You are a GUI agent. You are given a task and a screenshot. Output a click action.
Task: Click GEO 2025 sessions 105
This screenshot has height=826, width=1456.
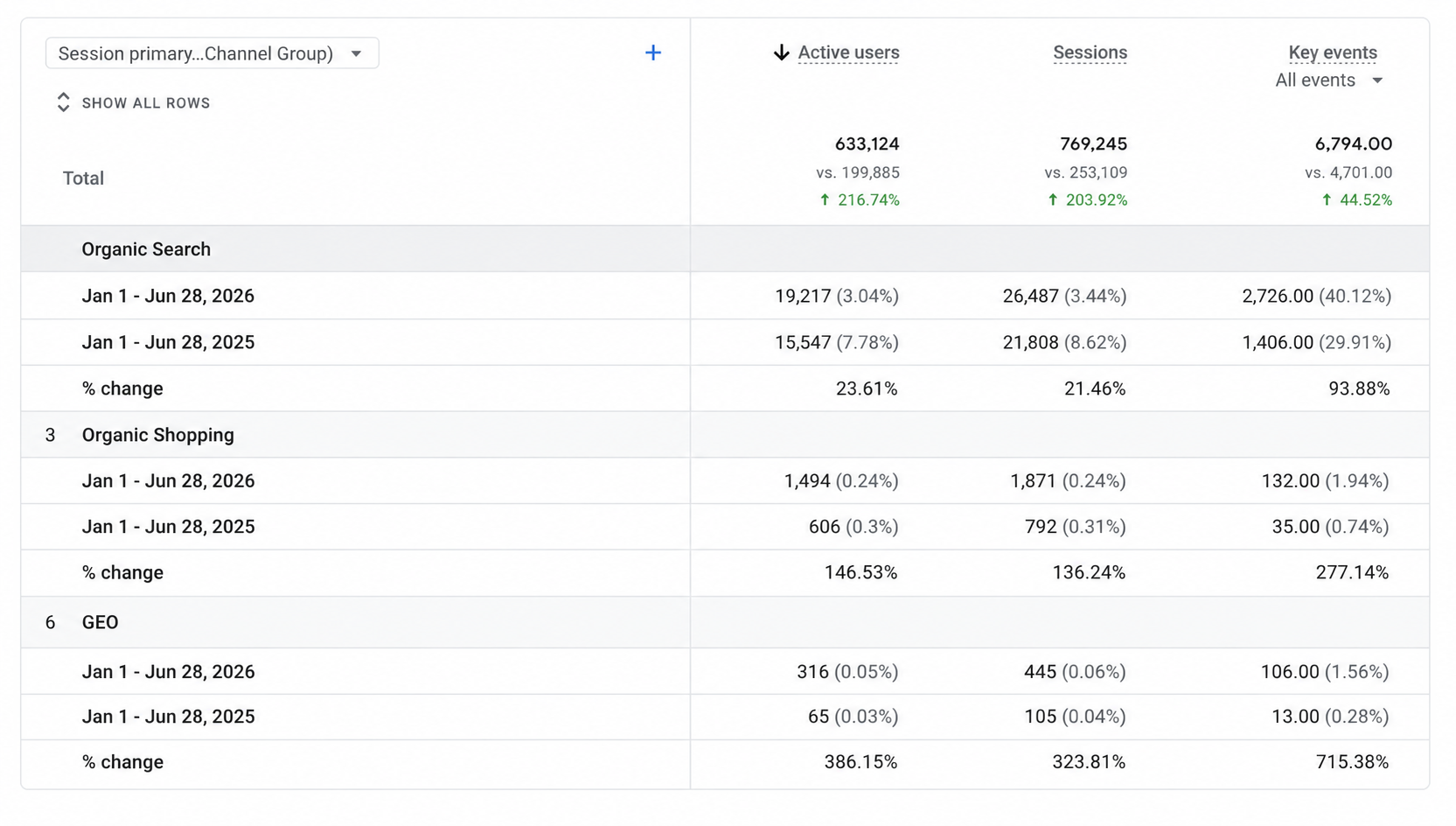click(1041, 717)
